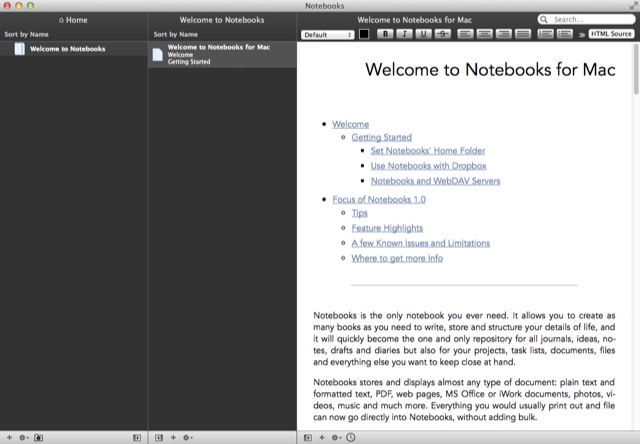The image size is (640, 444).
Task: Click the plus icon in the left panel
Action: [x=9, y=437]
